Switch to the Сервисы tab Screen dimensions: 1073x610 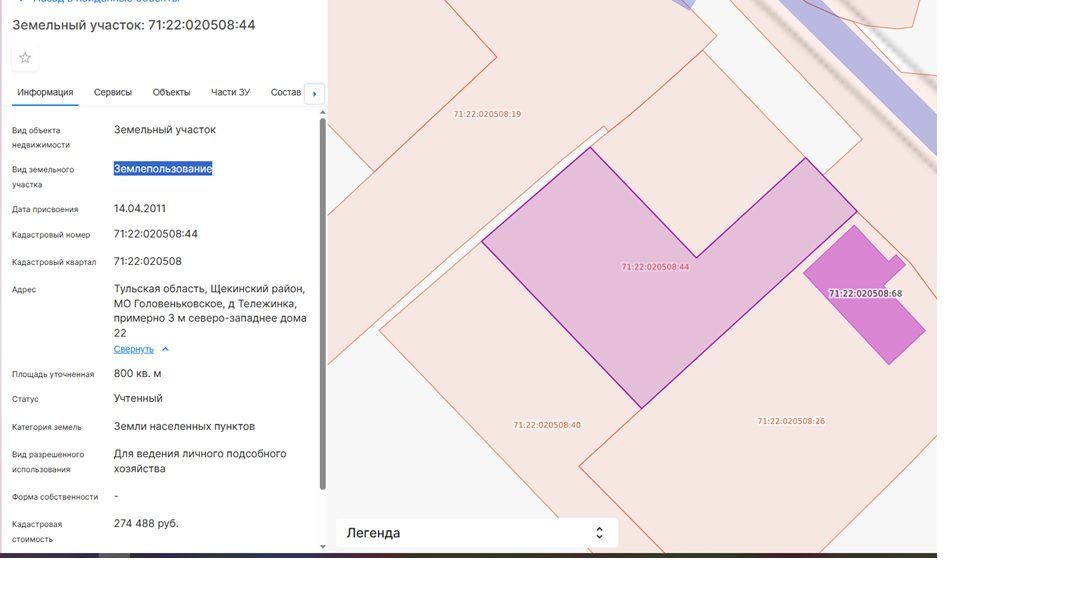click(113, 92)
